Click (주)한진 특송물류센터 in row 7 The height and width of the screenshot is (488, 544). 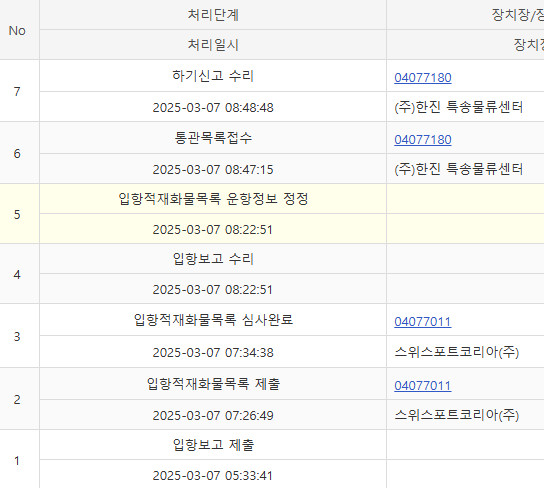tap(459, 107)
